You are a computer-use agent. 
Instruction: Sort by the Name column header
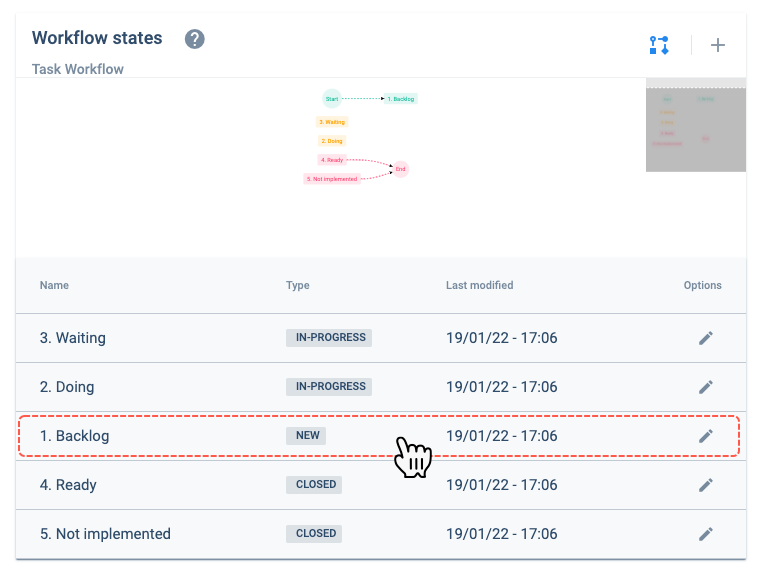pyautogui.click(x=54, y=285)
